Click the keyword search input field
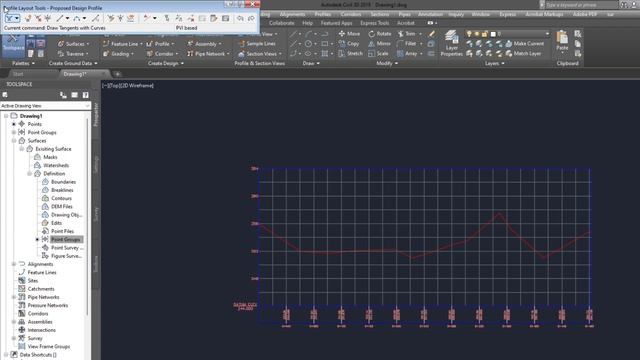Viewport: 640px width, 360px height. coord(581,5)
